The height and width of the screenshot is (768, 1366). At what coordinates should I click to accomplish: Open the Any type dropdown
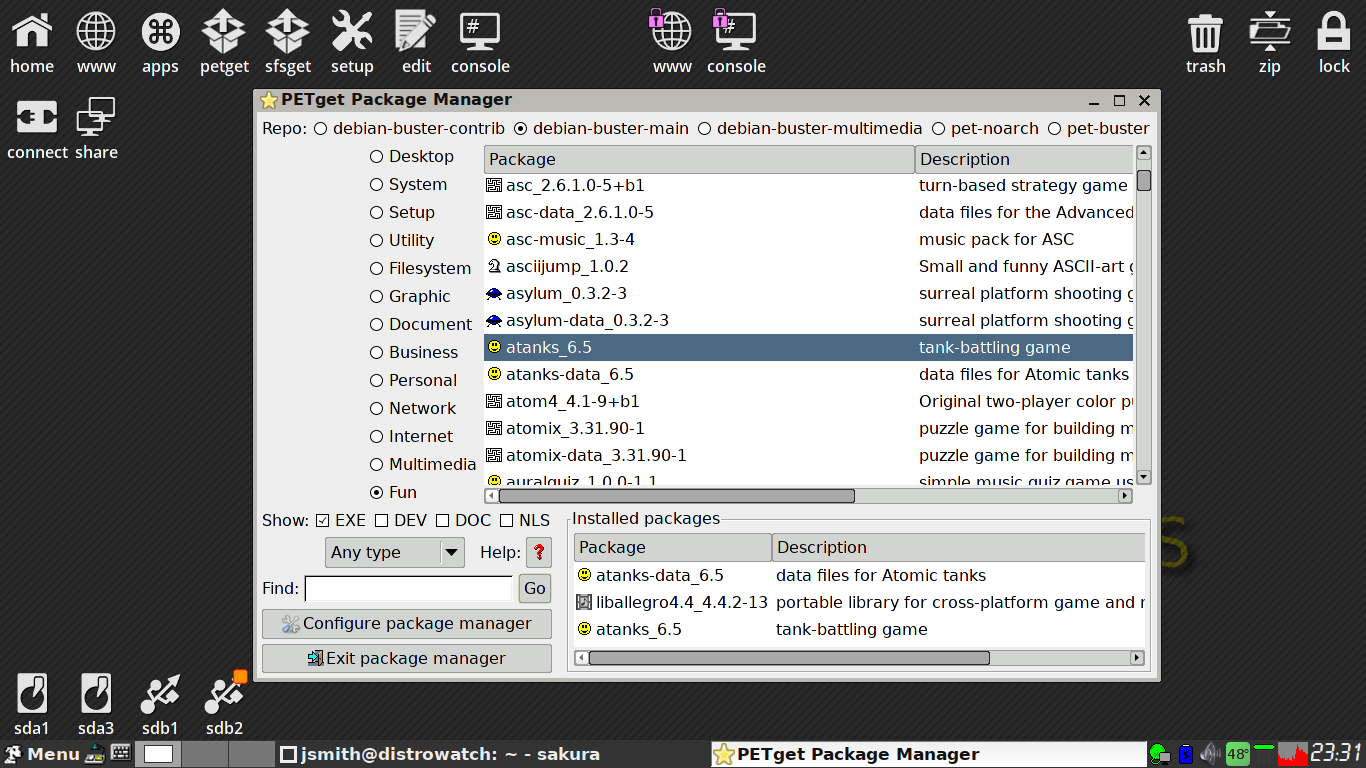click(395, 552)
